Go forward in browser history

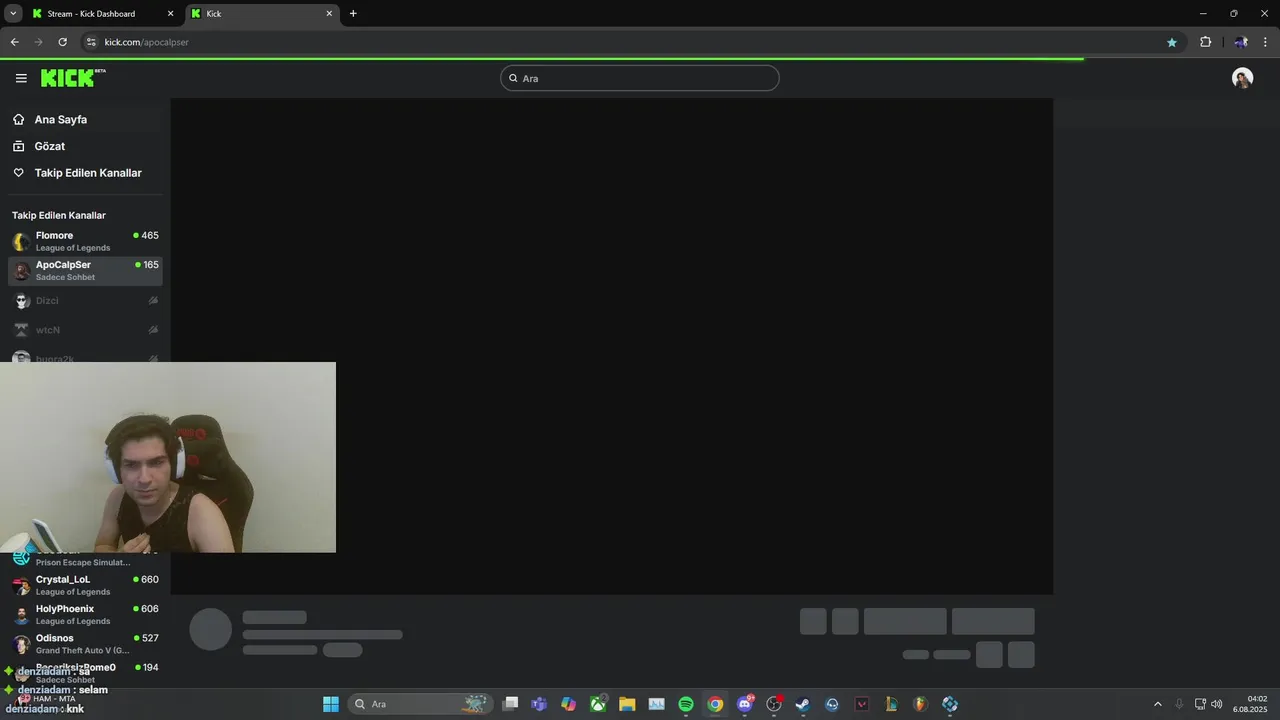pyautogui.click(x=38, y=42)
